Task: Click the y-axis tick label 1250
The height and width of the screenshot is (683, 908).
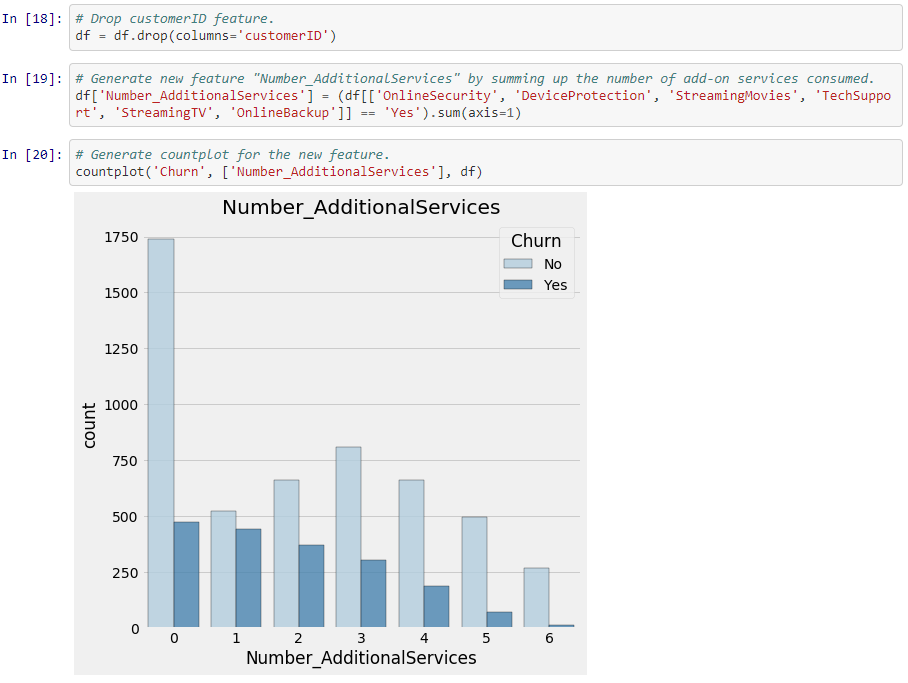Action: pos(122,349)
